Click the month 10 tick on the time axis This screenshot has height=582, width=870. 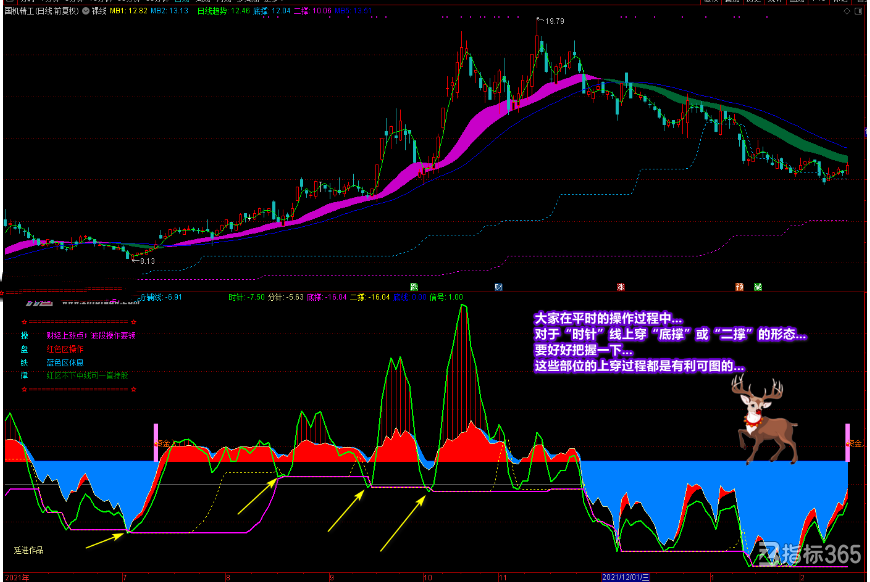coord(427,578)
